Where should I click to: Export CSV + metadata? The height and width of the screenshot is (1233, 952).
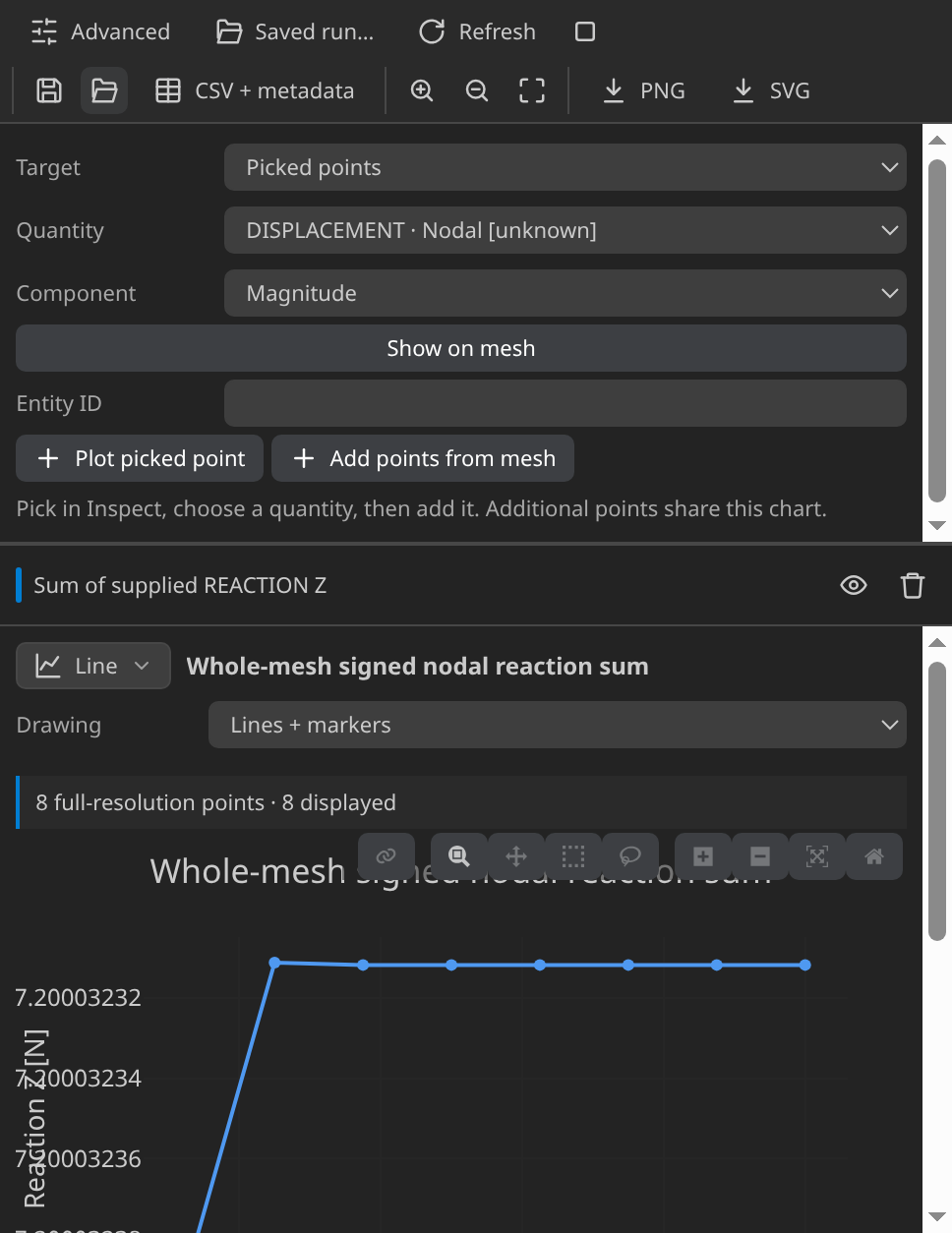click(x=255, y=90)
